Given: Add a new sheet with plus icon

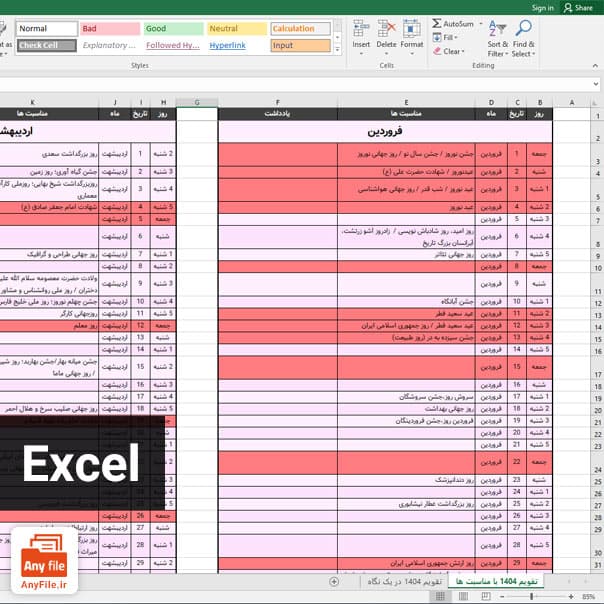Looking at the screenshot, I should [334, 581].
